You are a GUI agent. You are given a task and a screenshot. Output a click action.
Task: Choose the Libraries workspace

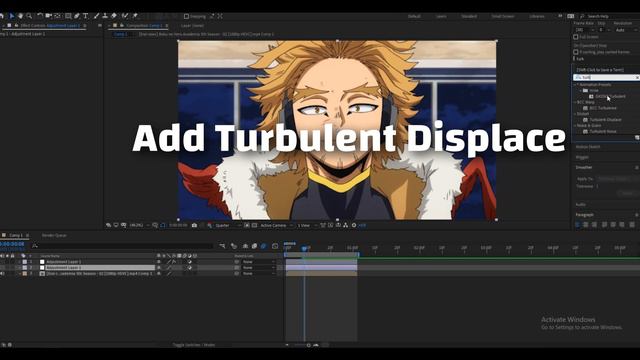click(537, 16)
